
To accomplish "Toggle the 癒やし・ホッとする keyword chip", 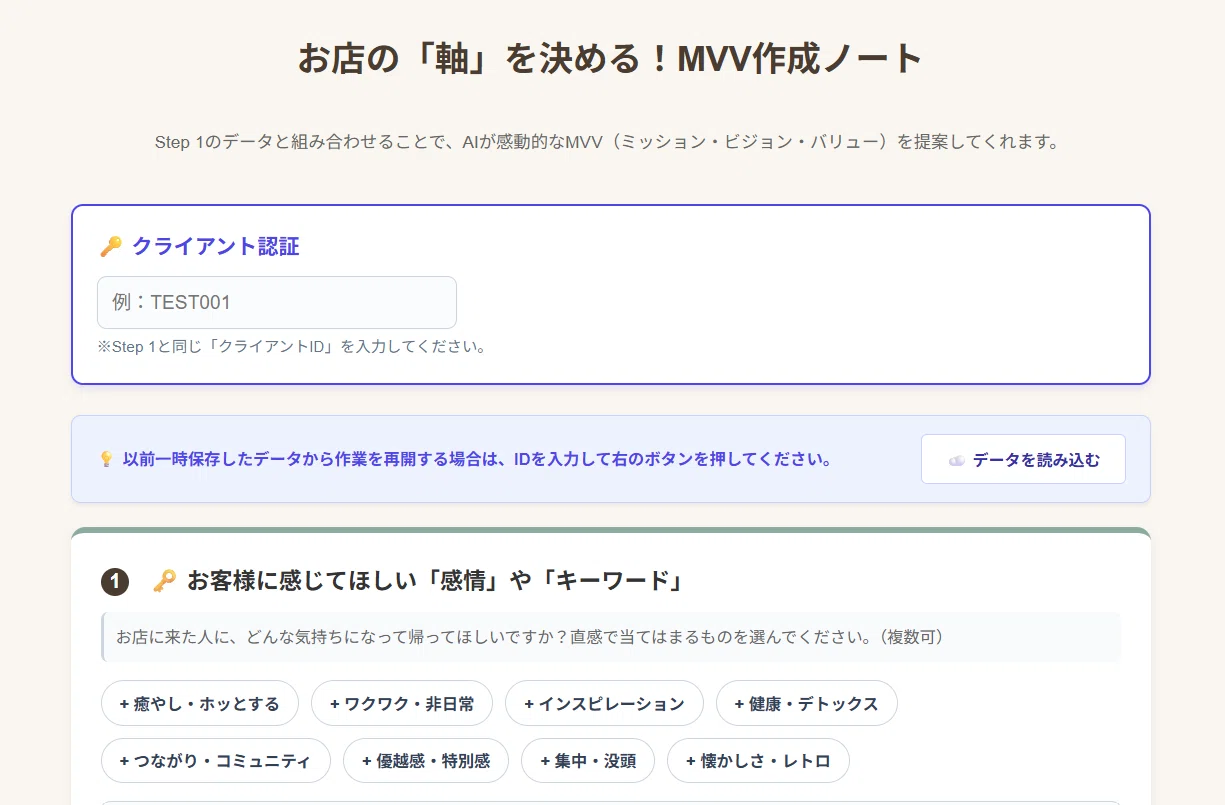I will pos(200,703).
